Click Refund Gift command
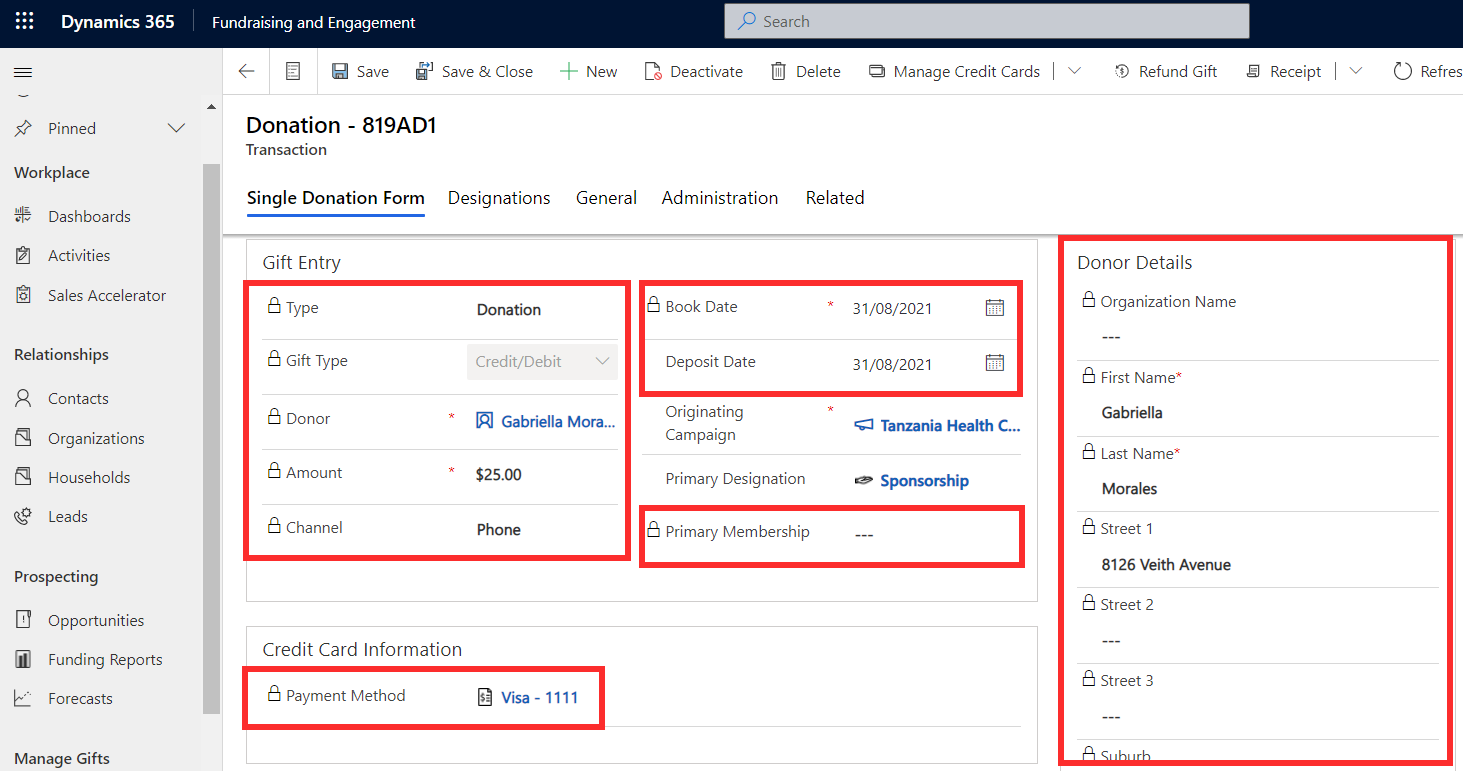 pos(1166,72)
